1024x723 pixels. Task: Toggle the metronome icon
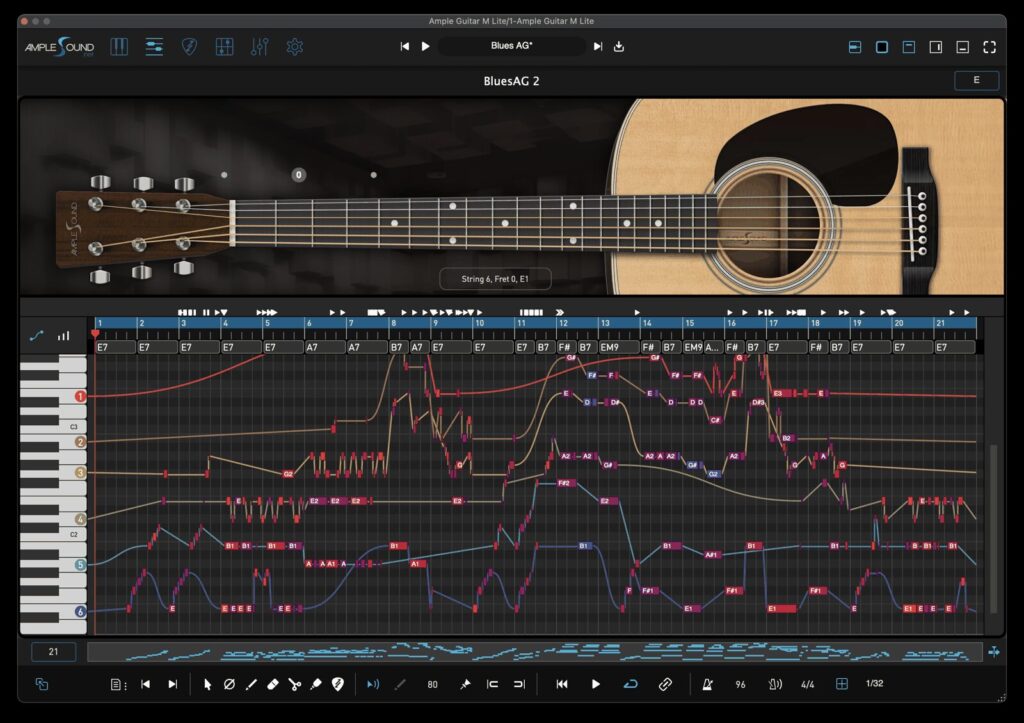[707, 684]
